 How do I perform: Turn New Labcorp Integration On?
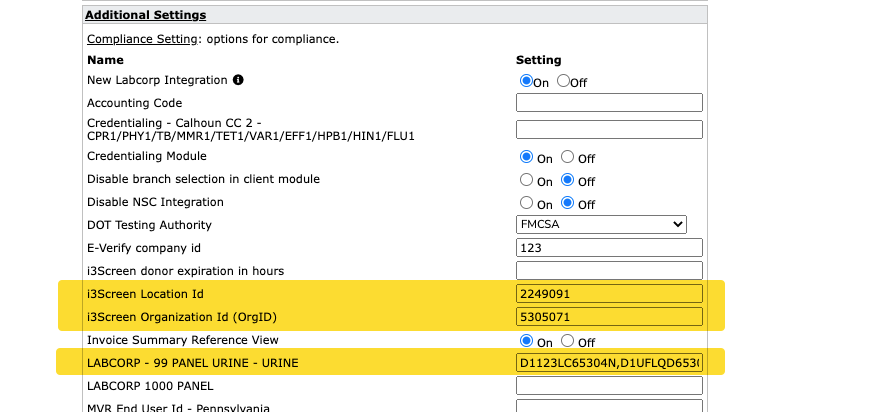[526, 80]
